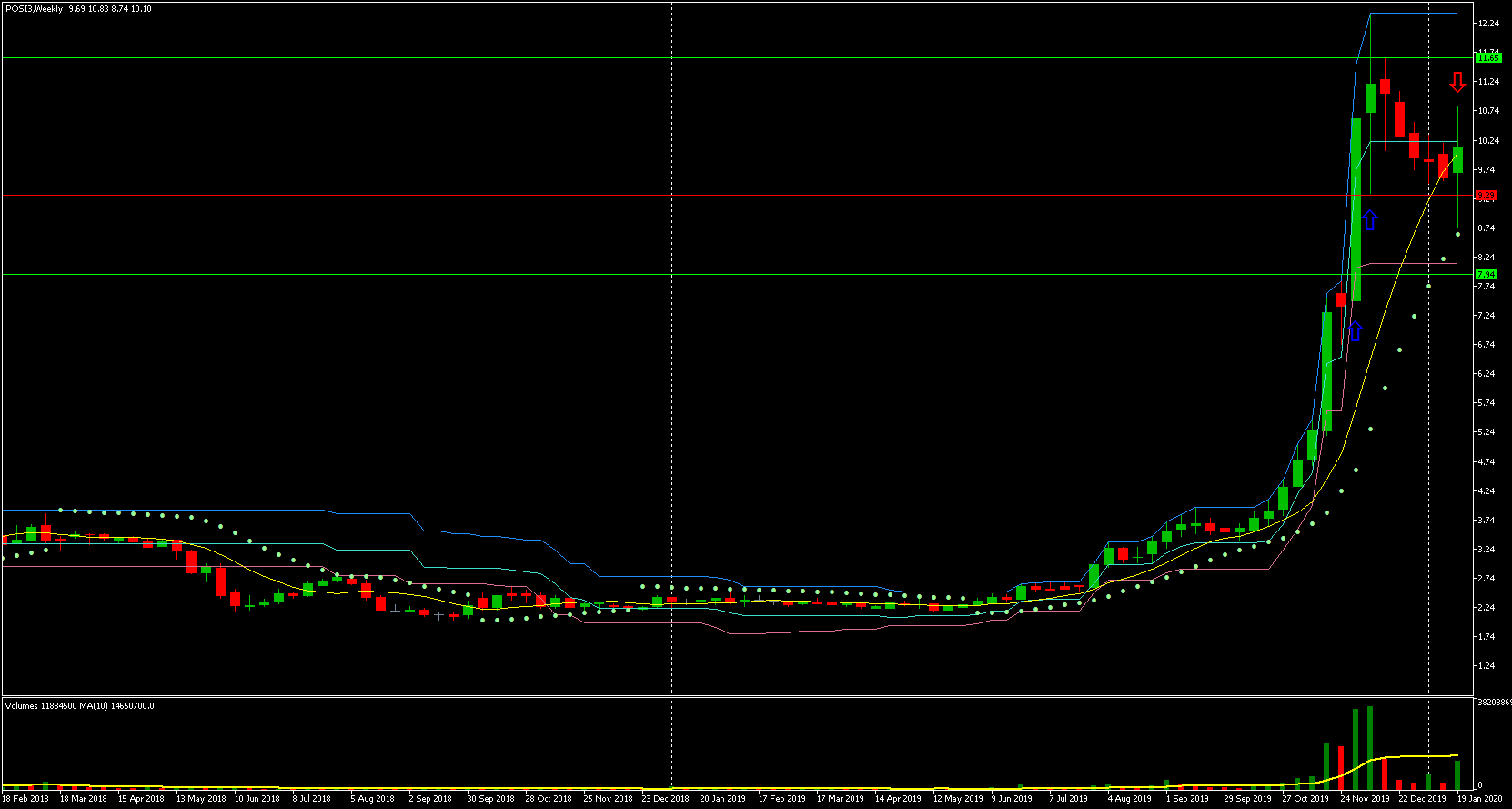Click the red down arrow sell signal

click(1457, 83)
